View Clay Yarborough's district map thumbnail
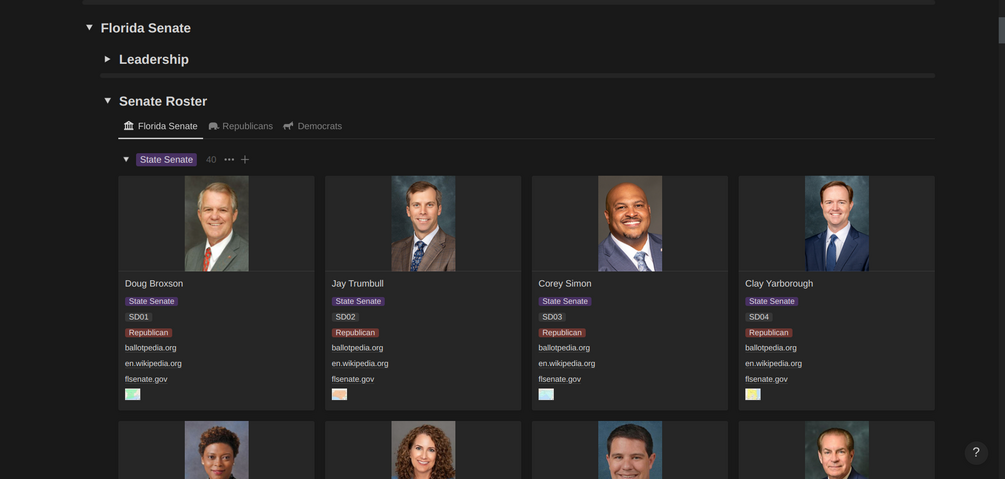 752,394
